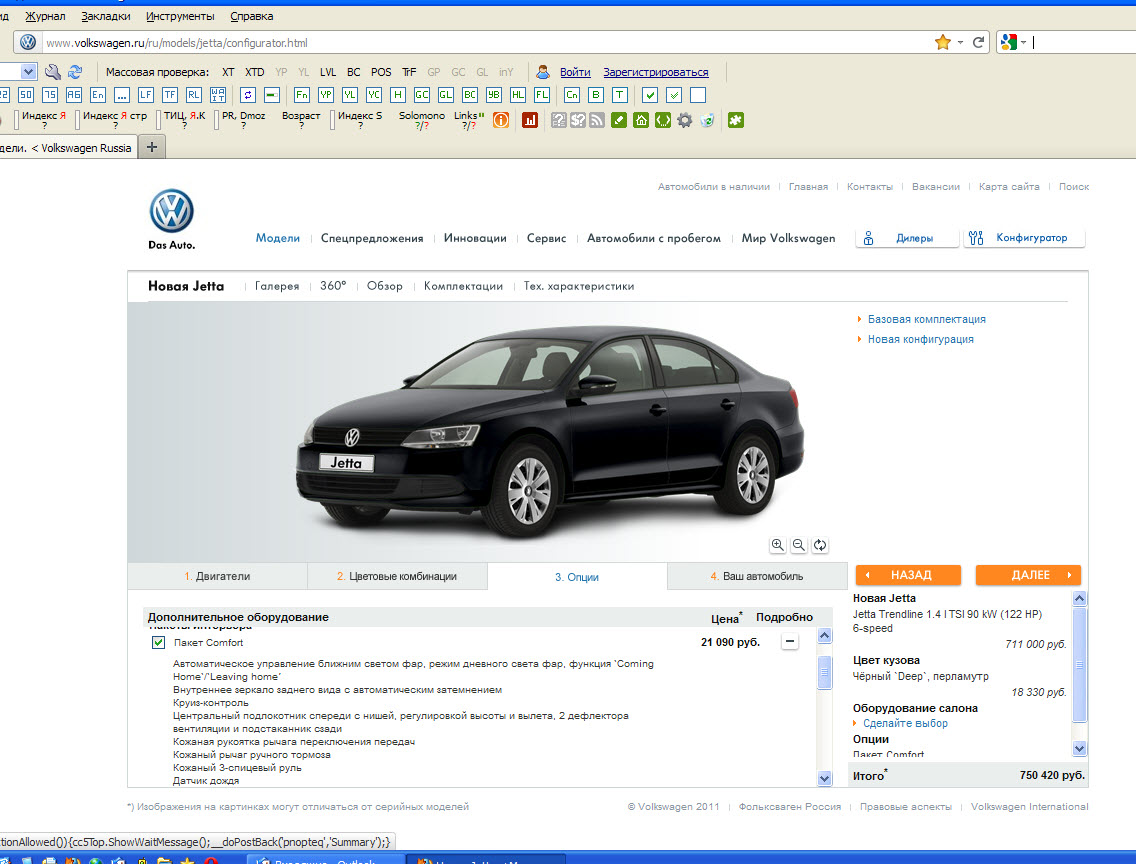
Task: Toggle checkbox beside Индекс S
Action: (333, 120)
